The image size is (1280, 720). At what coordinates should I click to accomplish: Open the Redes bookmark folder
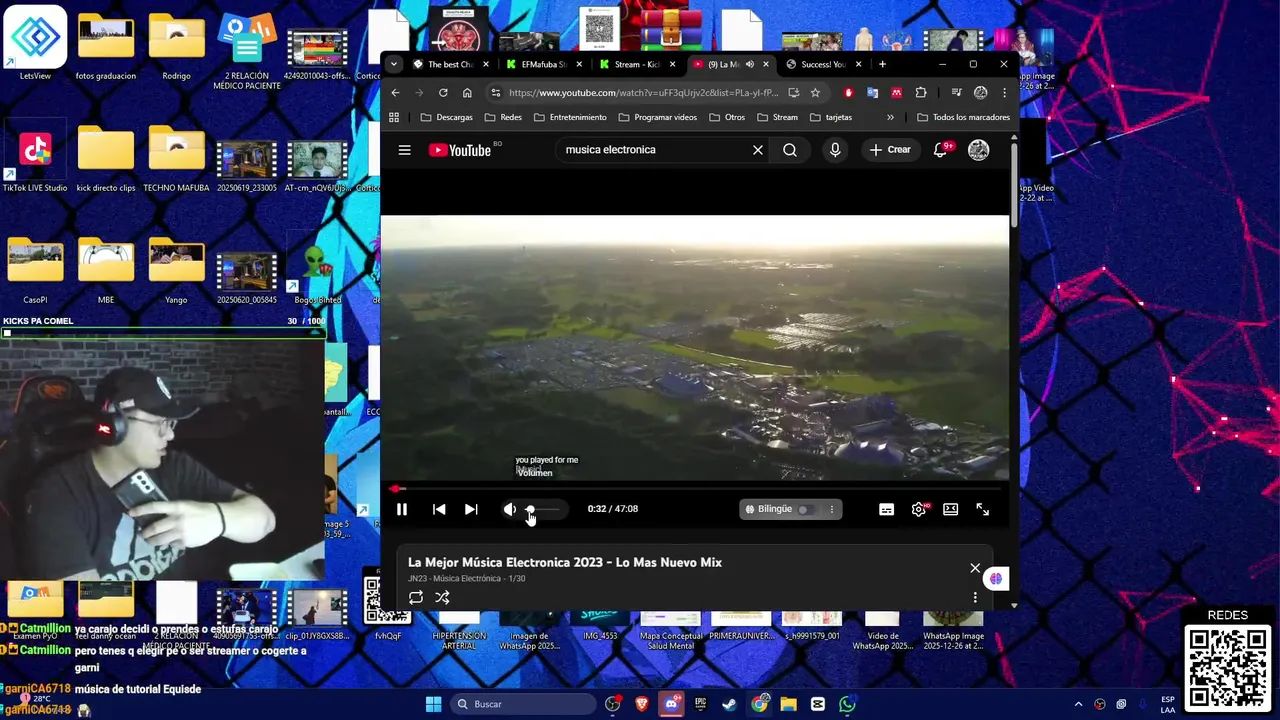[503, 117]
